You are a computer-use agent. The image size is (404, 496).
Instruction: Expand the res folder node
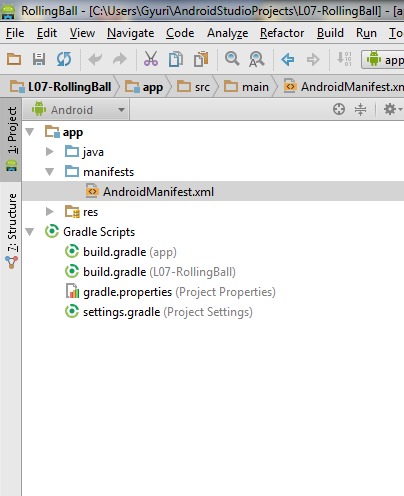click(50, 211)
